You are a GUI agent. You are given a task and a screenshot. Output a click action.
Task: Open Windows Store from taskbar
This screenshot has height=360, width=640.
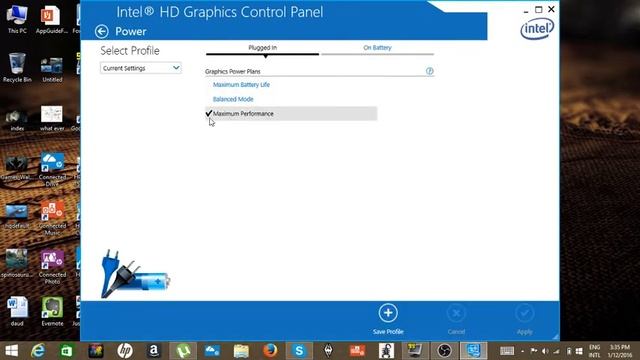(x=67, y=351)
